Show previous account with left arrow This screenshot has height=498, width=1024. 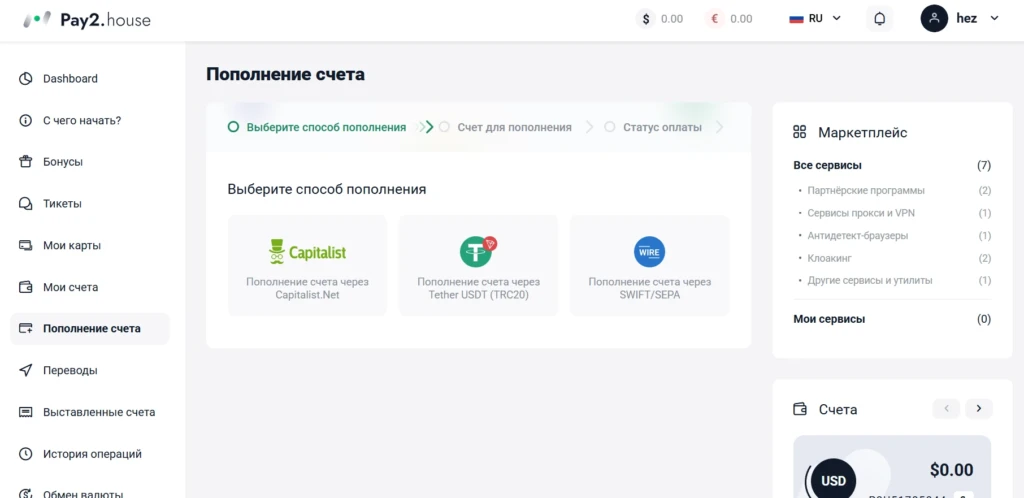(946, 409)
